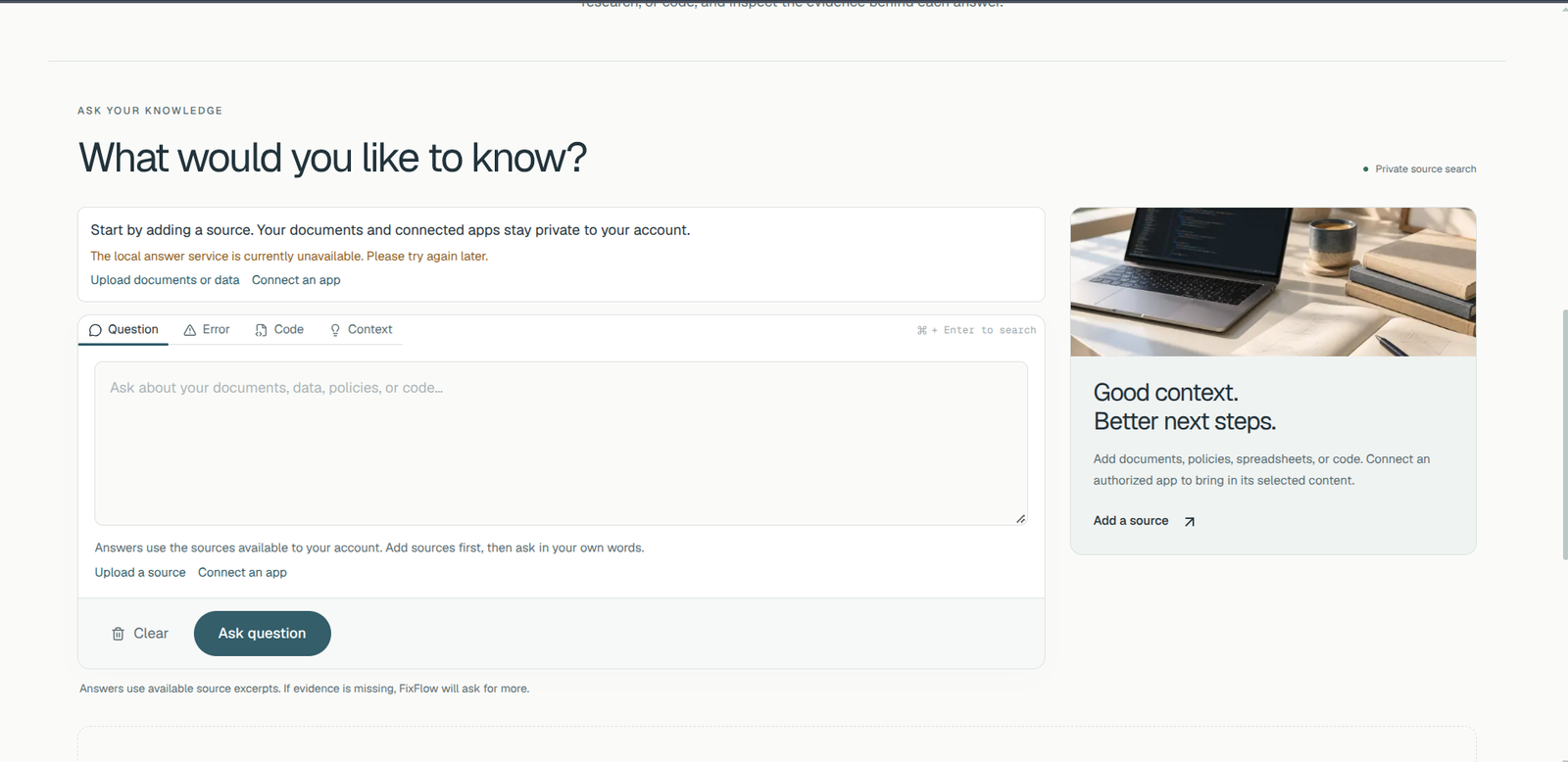Viewport: 1568px width, 762px height.
Task: Click the Private source search label
Action: [x=1425, y=169]
